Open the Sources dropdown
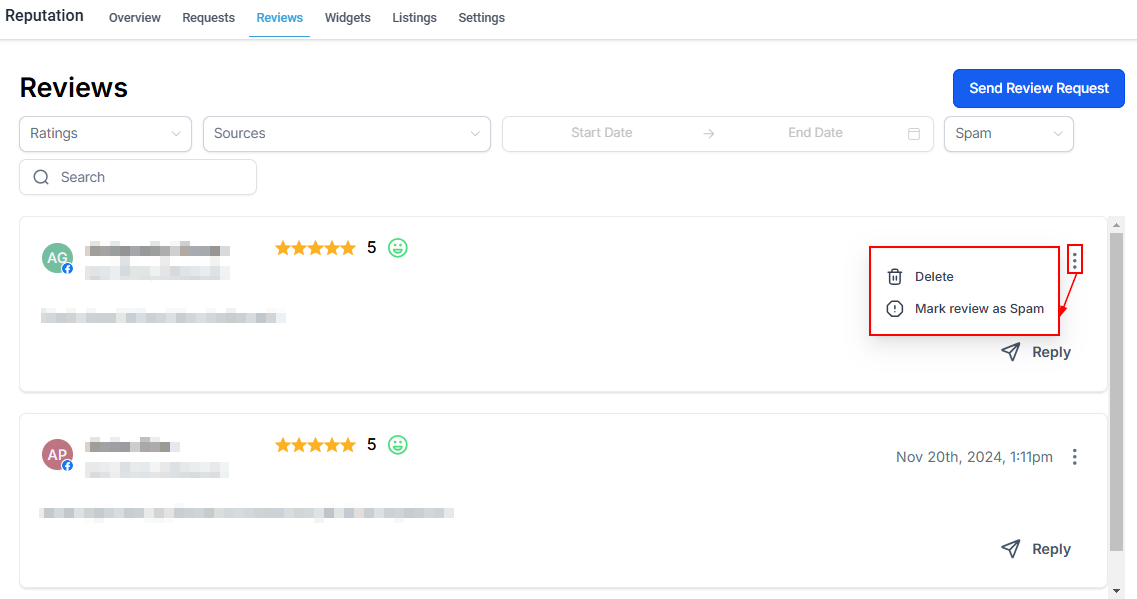This screenshot has height=599, width=1137. click(x=346, y=134)
